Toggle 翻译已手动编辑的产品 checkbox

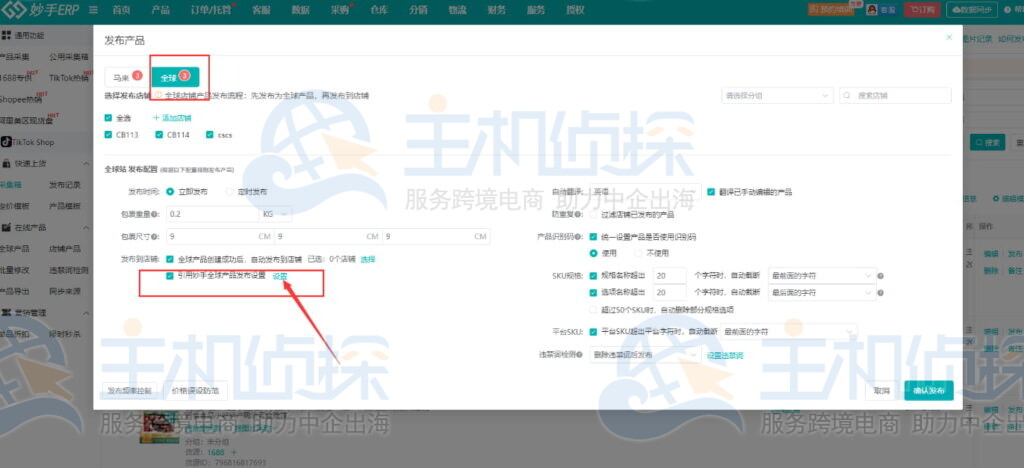[x=711, y=192]
